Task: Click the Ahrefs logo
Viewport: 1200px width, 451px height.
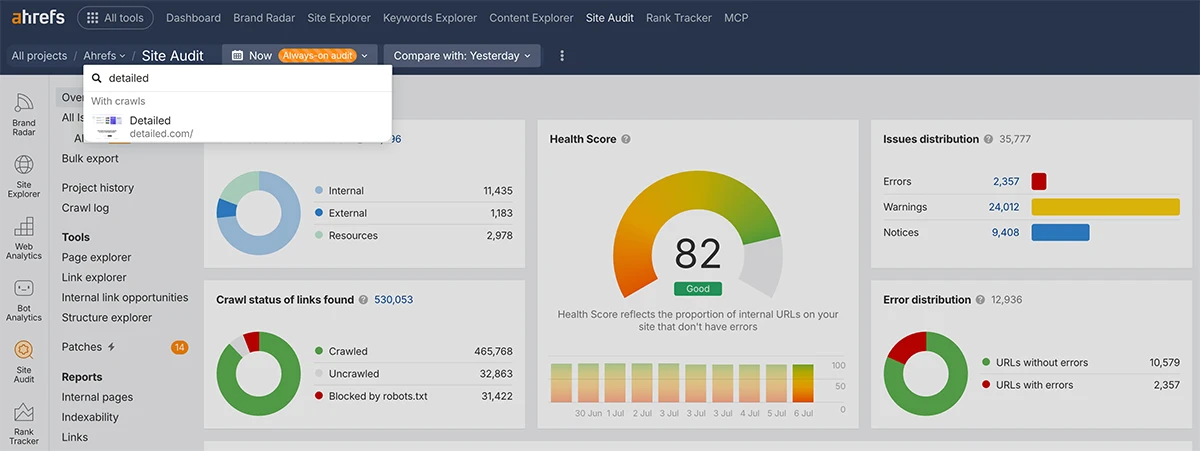Action: coord(38,17)
